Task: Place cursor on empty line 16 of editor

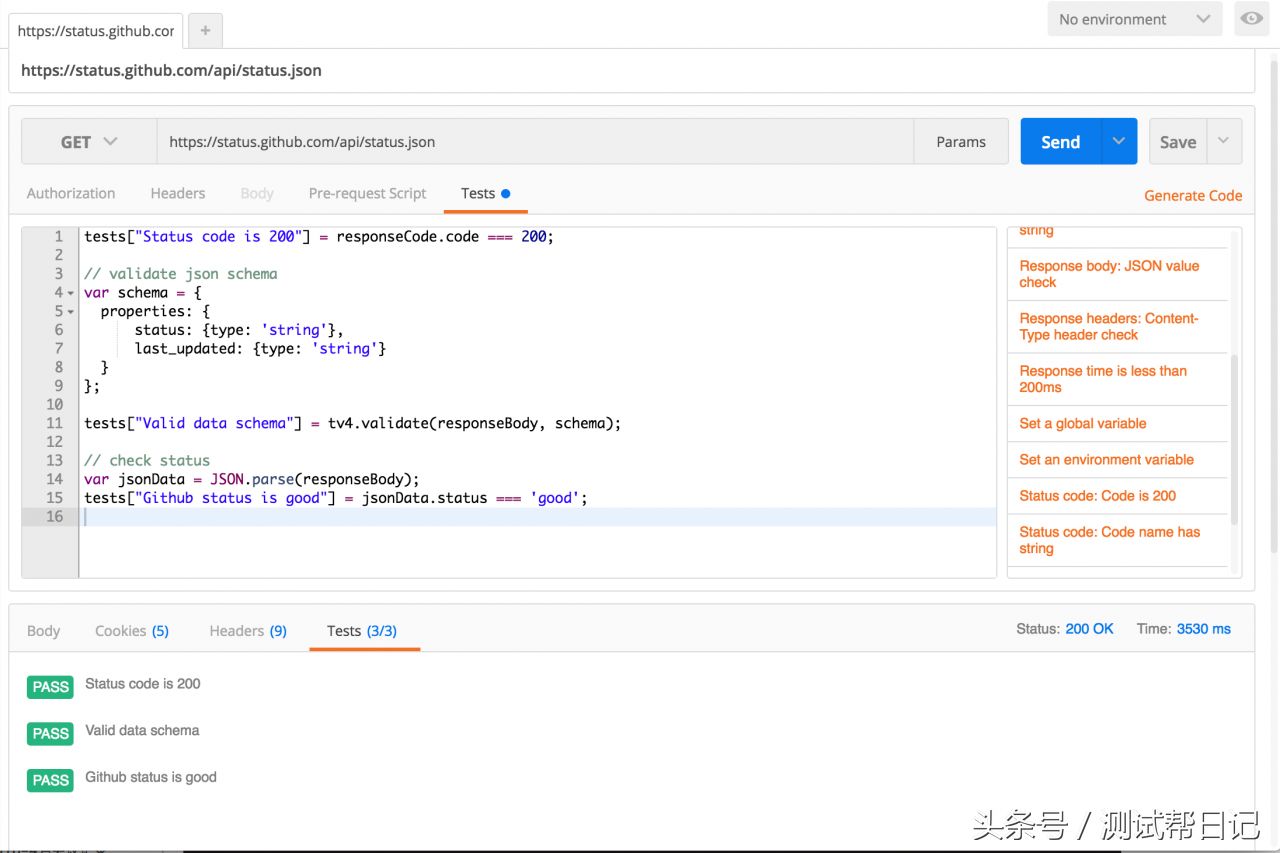Action: pos(540,517)
